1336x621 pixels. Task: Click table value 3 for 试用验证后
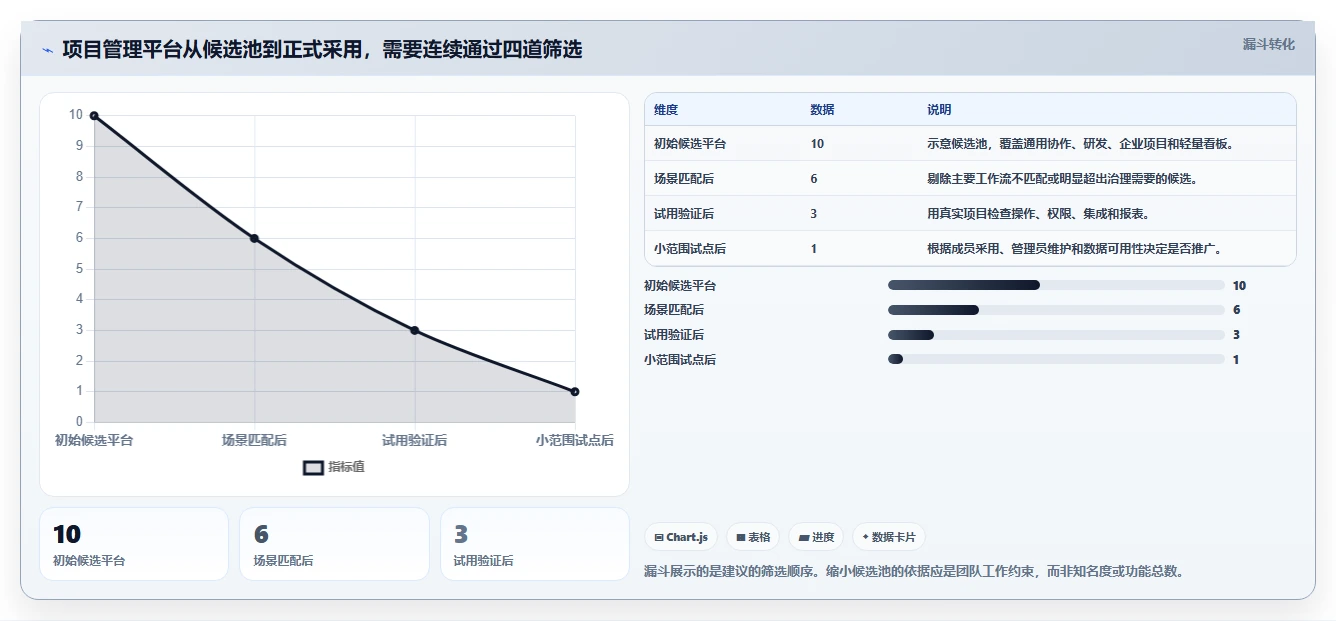814,214
